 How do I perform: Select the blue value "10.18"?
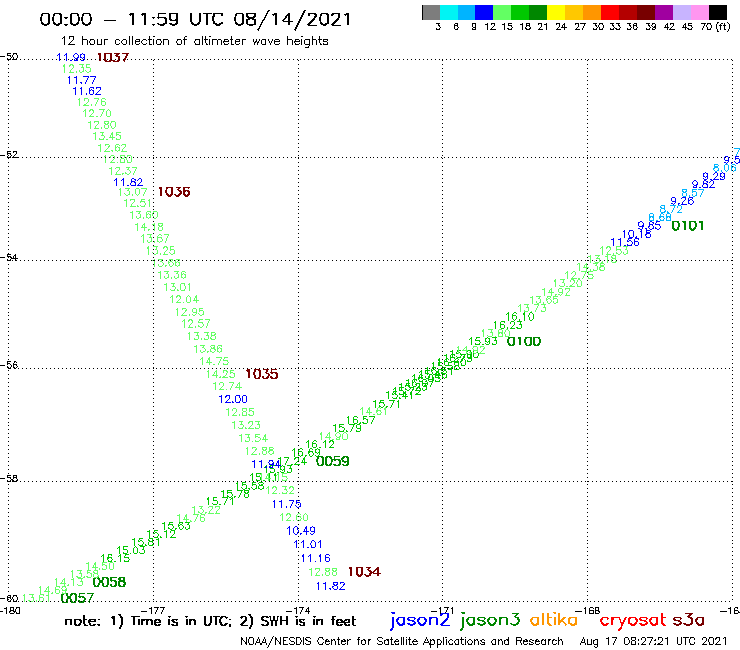[x=637, y=234]
